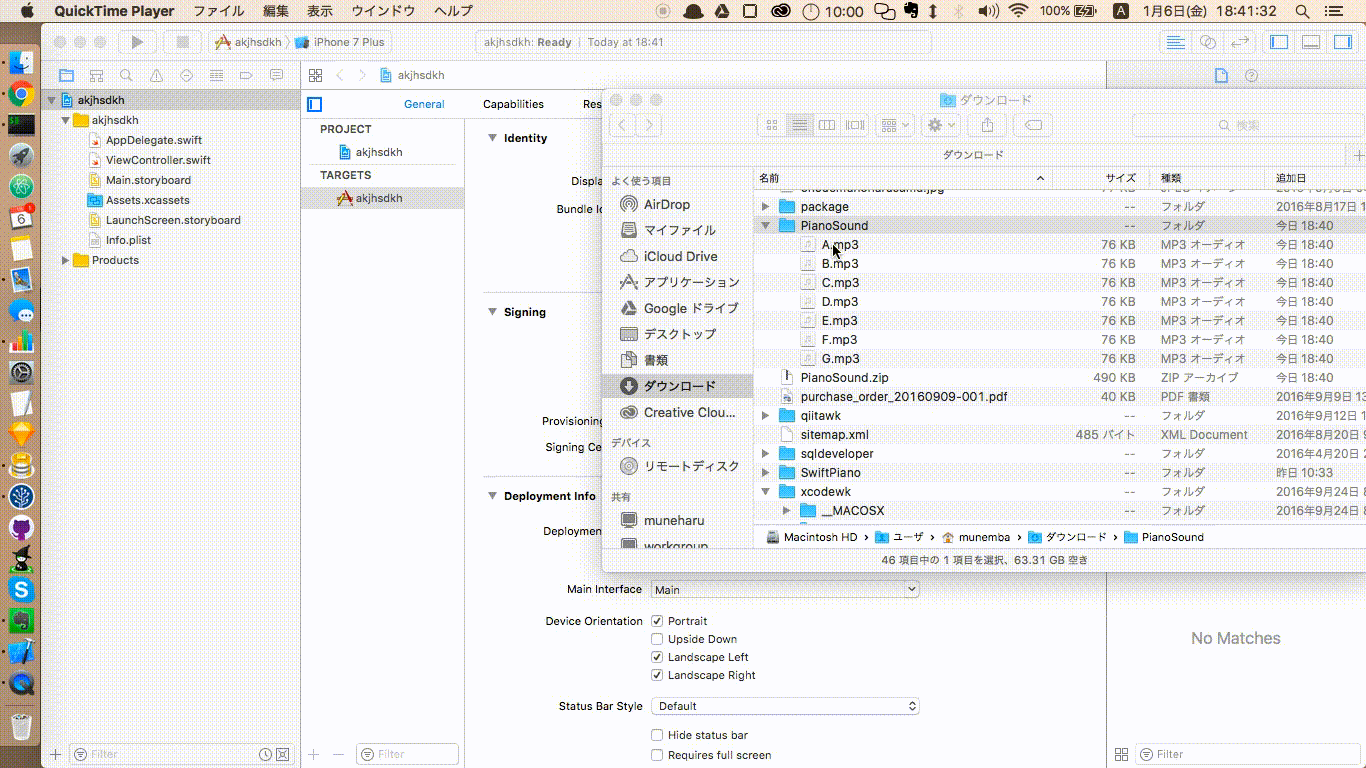
Task: Switch Finder to icon view
Action: pyautogui.click(x=772, y=125)
